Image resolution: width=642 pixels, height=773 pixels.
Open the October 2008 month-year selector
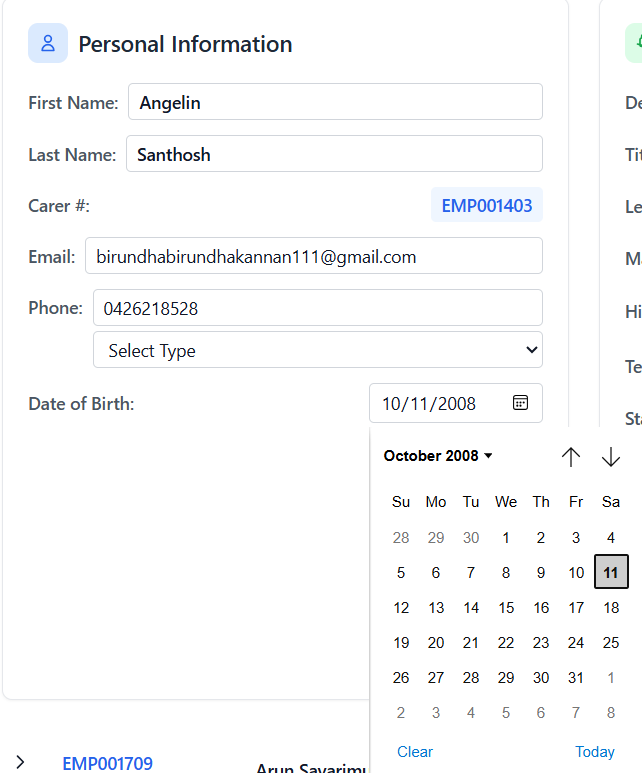click(x=438, y=456)
